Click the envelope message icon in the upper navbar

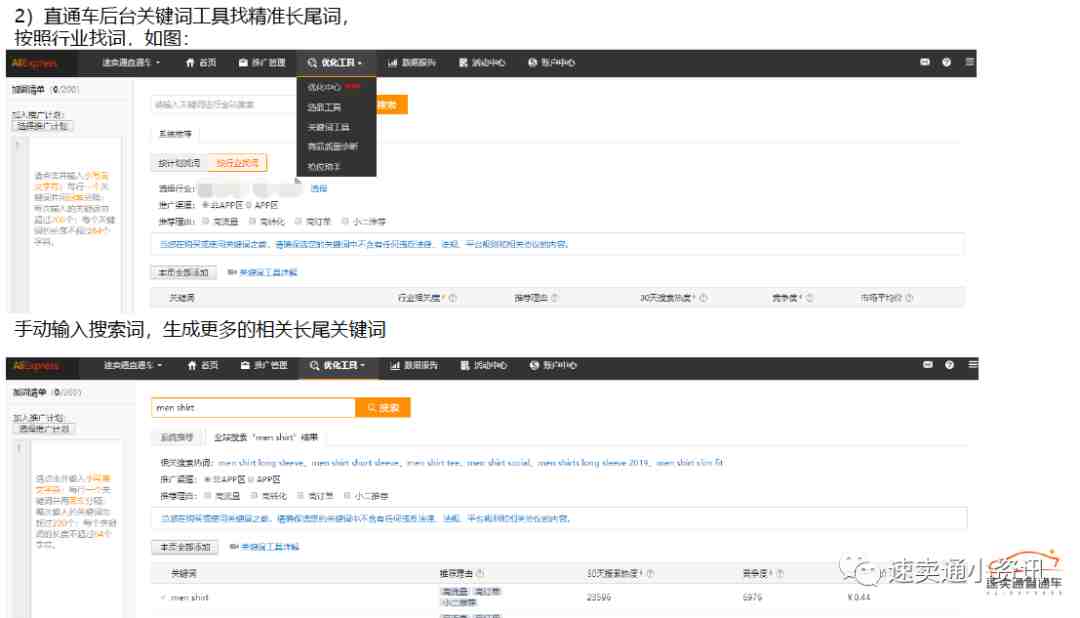925,63
